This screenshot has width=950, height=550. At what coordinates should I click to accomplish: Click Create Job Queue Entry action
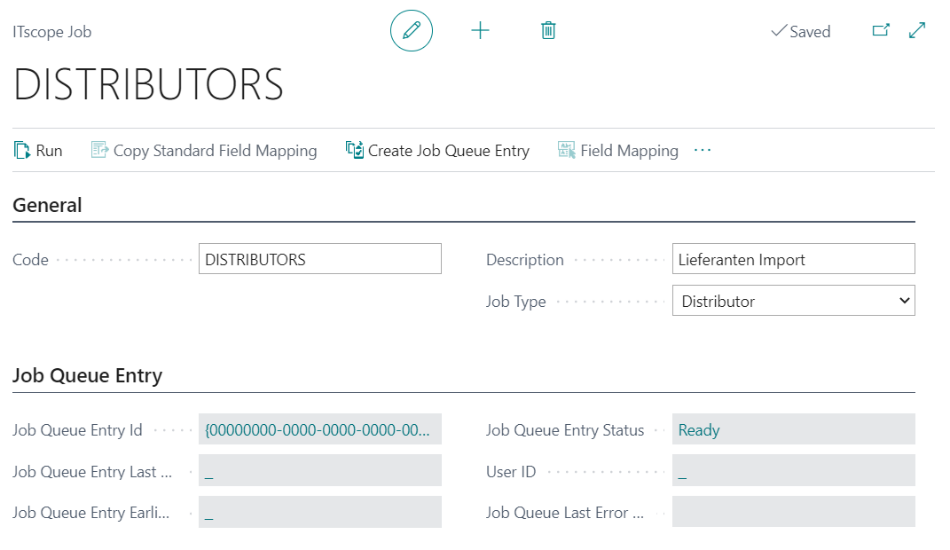(438, 150)
